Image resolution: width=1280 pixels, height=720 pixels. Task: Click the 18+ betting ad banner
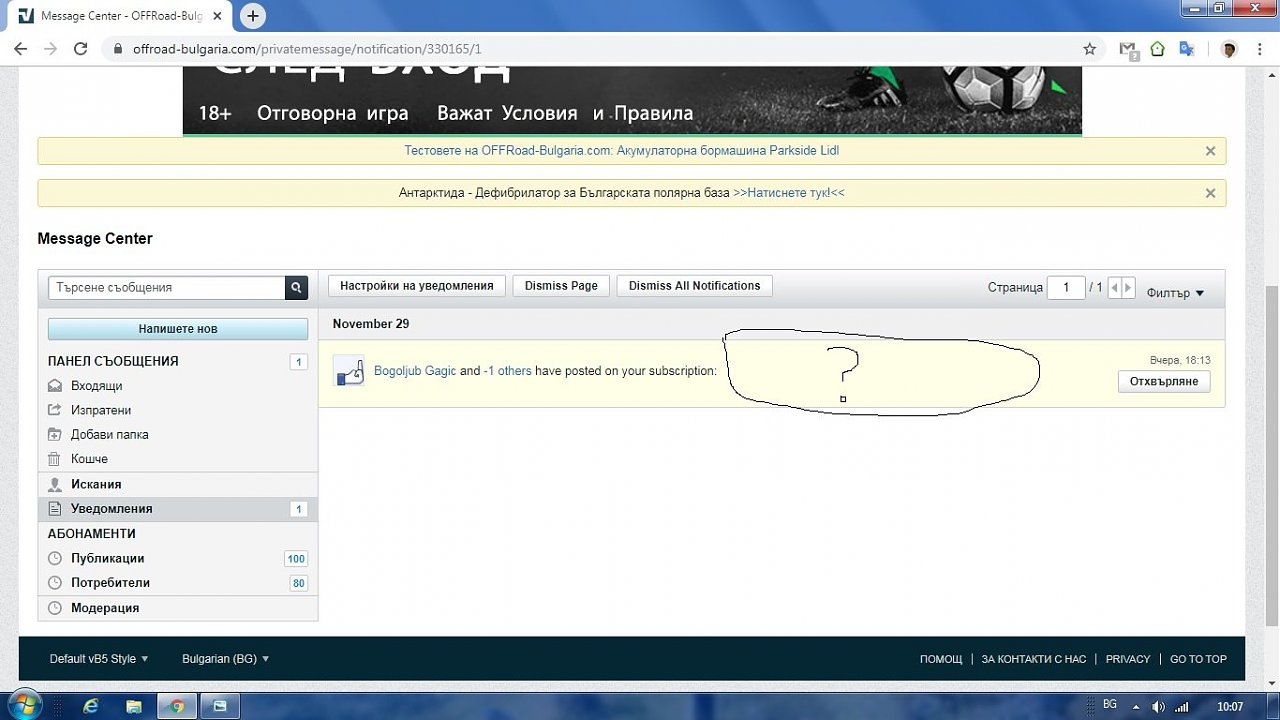(632, 100)
